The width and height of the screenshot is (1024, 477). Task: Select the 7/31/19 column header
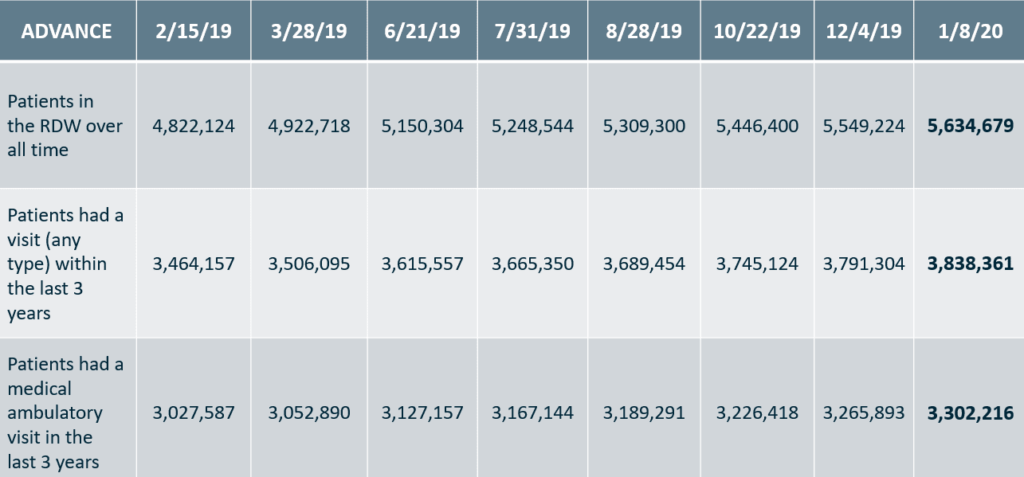pyautogui.click(x=533, y=30)
